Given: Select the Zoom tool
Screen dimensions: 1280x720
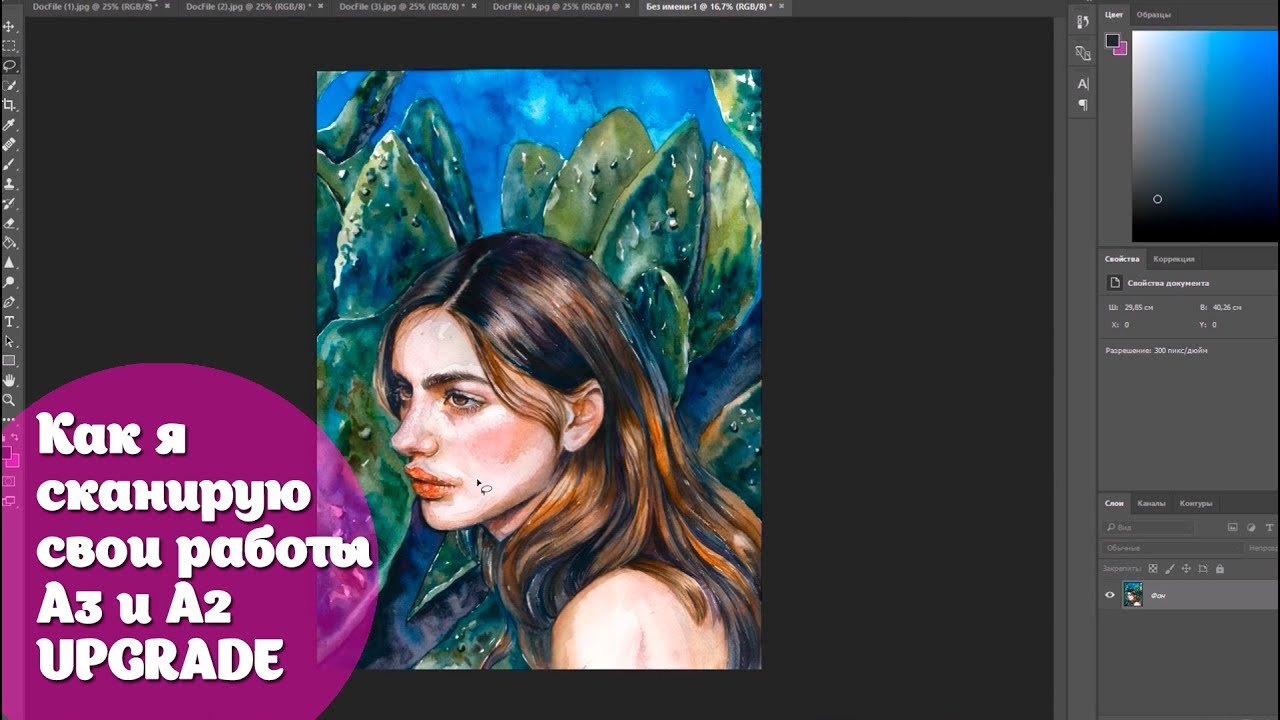Looking at the screenshot, I should [x=9, y=400].
